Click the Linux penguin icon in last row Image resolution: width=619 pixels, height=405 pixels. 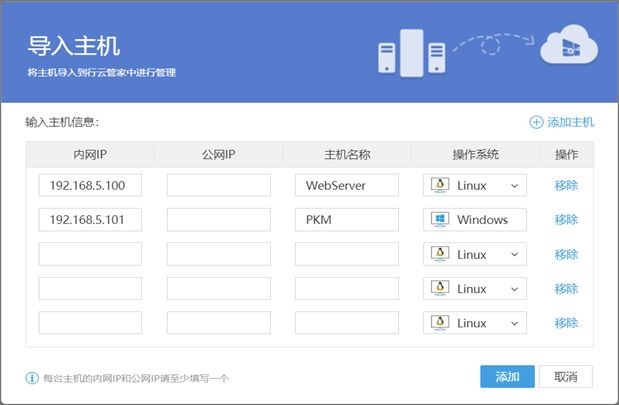point(440,324)
